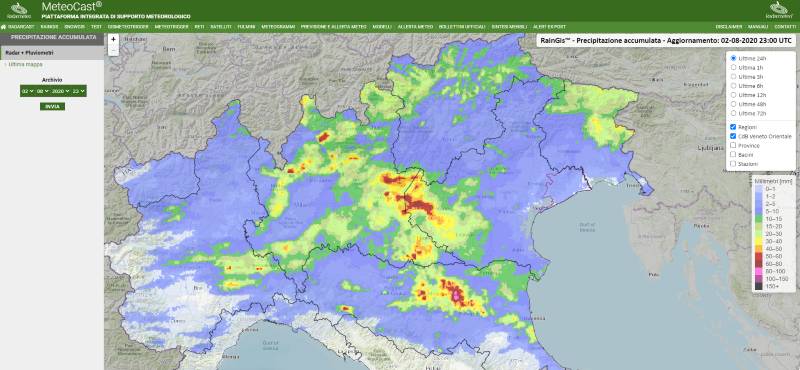This screenshot has height=370, width=800.
Task: Open the Meteogrammi menu item
Action: [x=278, y=27]
